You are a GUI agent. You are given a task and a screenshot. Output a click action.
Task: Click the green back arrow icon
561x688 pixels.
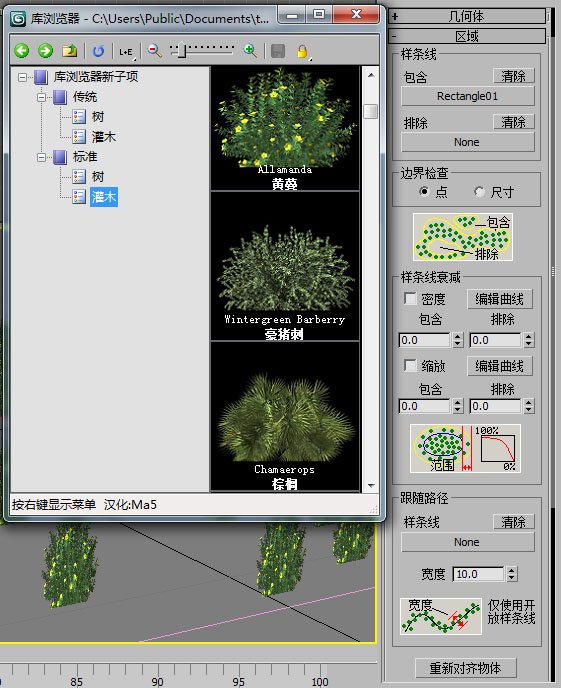[21, 51]
